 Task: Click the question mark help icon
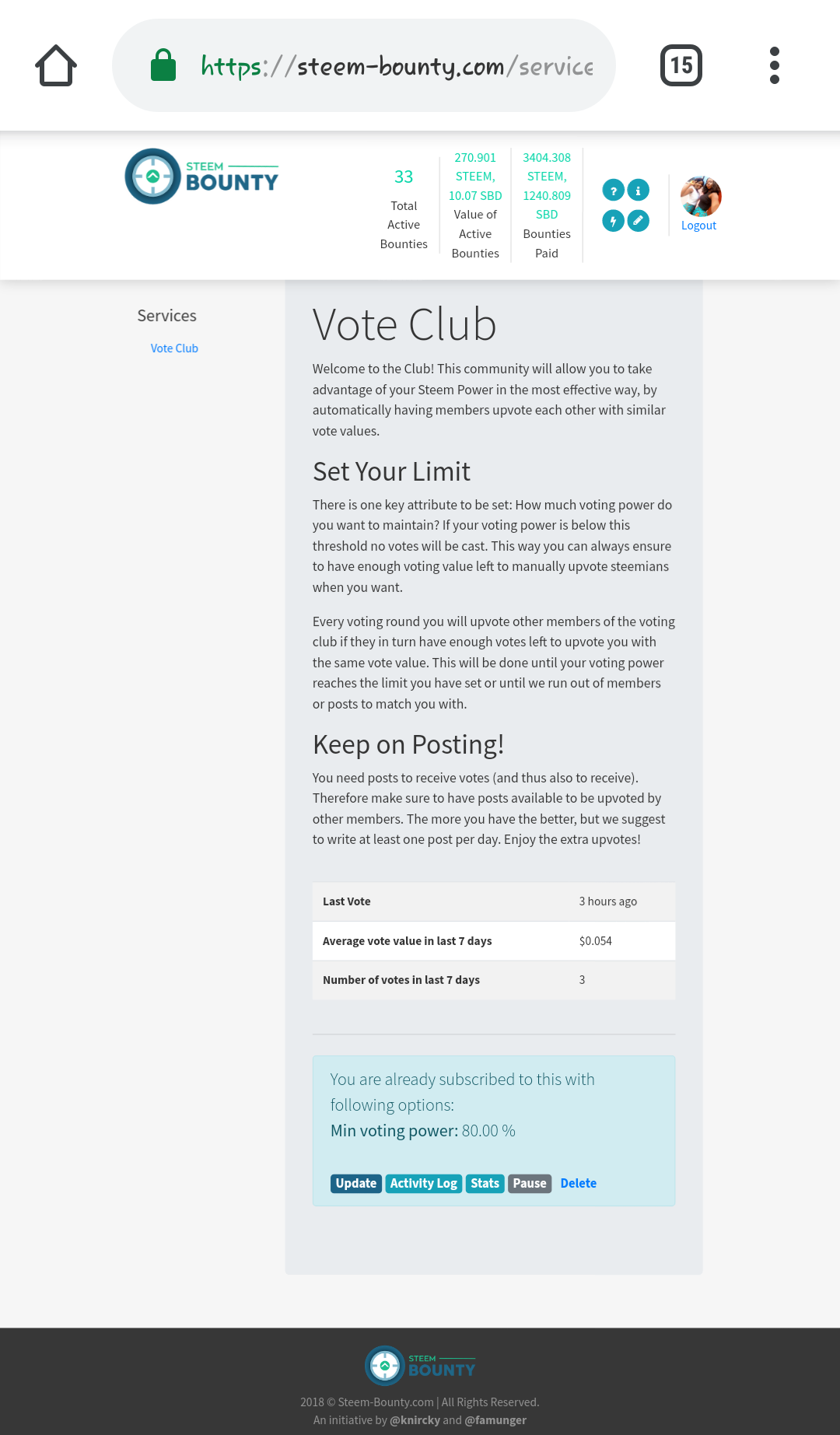(x=613, y=191)
